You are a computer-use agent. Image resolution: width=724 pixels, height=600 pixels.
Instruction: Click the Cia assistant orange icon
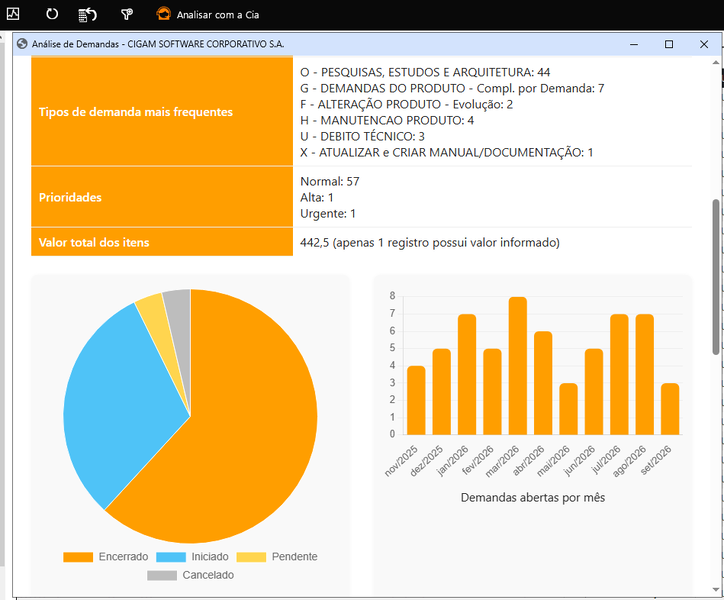coord(163,14)
